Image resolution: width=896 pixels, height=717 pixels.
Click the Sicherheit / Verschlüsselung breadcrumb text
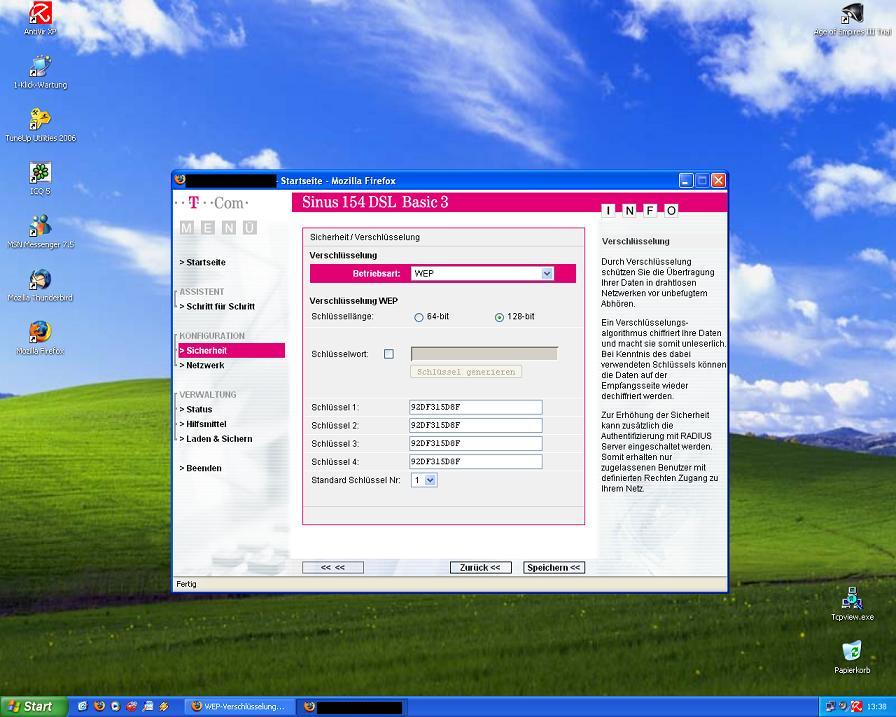coord(365,237)
